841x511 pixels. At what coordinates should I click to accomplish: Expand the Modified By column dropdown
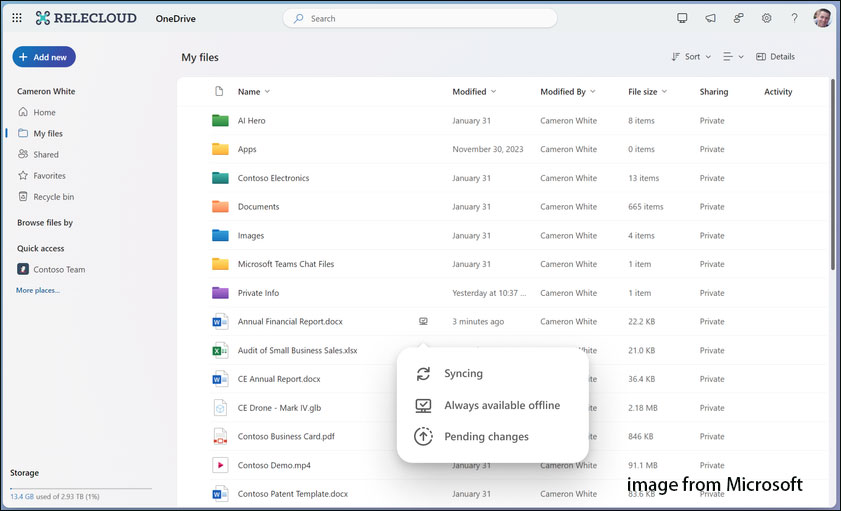tap(593, 92)
